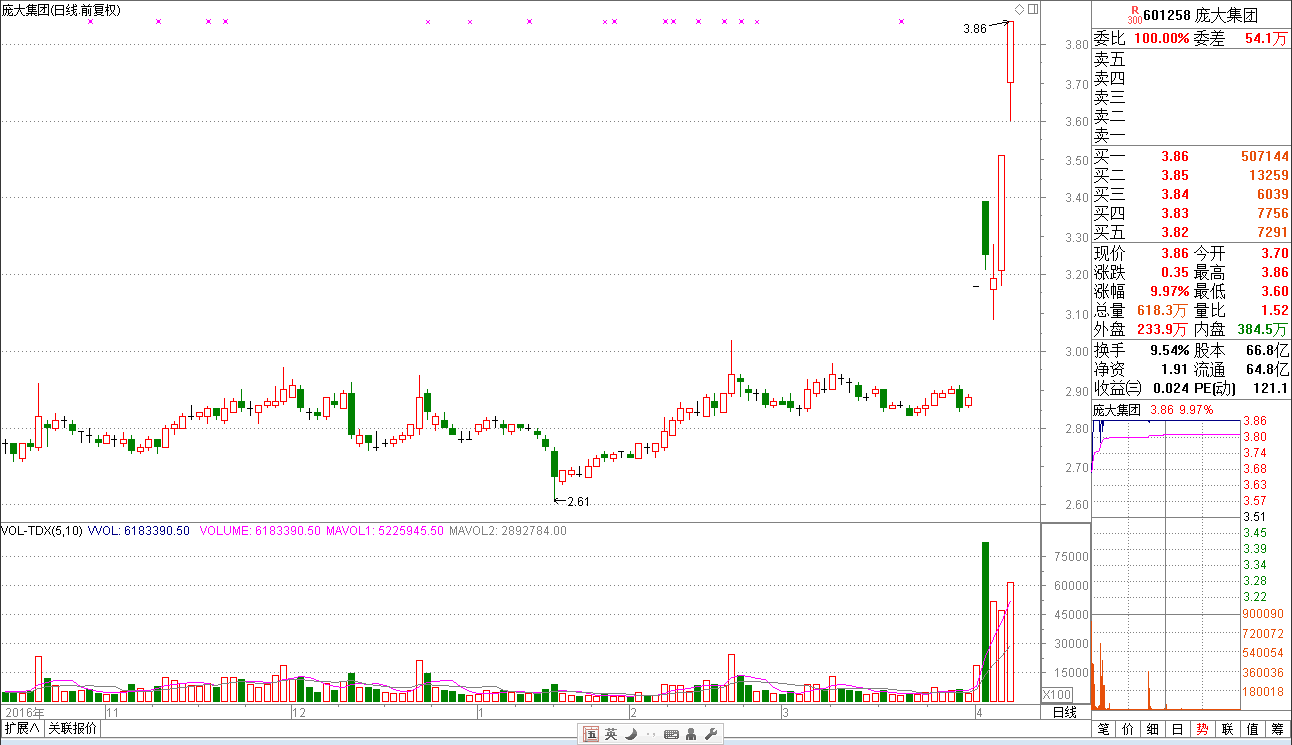The height and width of the screenshot is (745, 1292).
Task: Switch to the 细 tab
Action: point(1153,729)
